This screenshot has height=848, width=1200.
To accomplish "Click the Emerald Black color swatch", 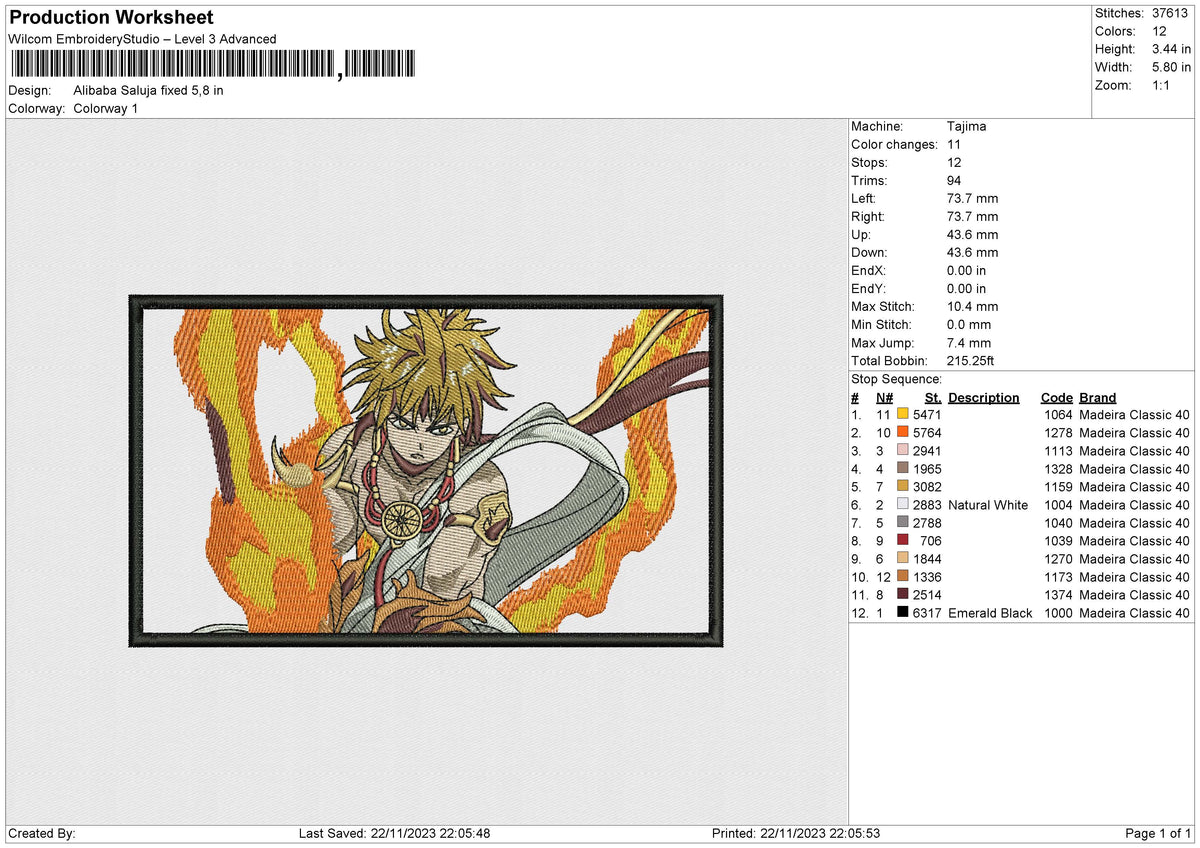I will coord(903,612).
